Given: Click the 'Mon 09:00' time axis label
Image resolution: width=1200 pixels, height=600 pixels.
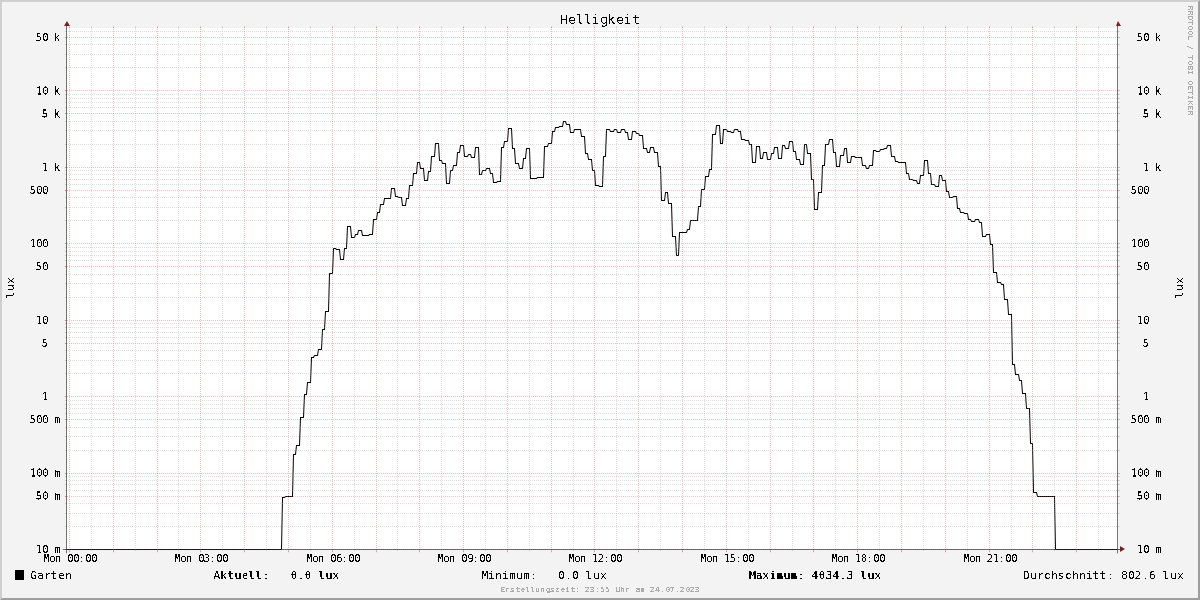Looking at the screenshot, I should 464,558.
